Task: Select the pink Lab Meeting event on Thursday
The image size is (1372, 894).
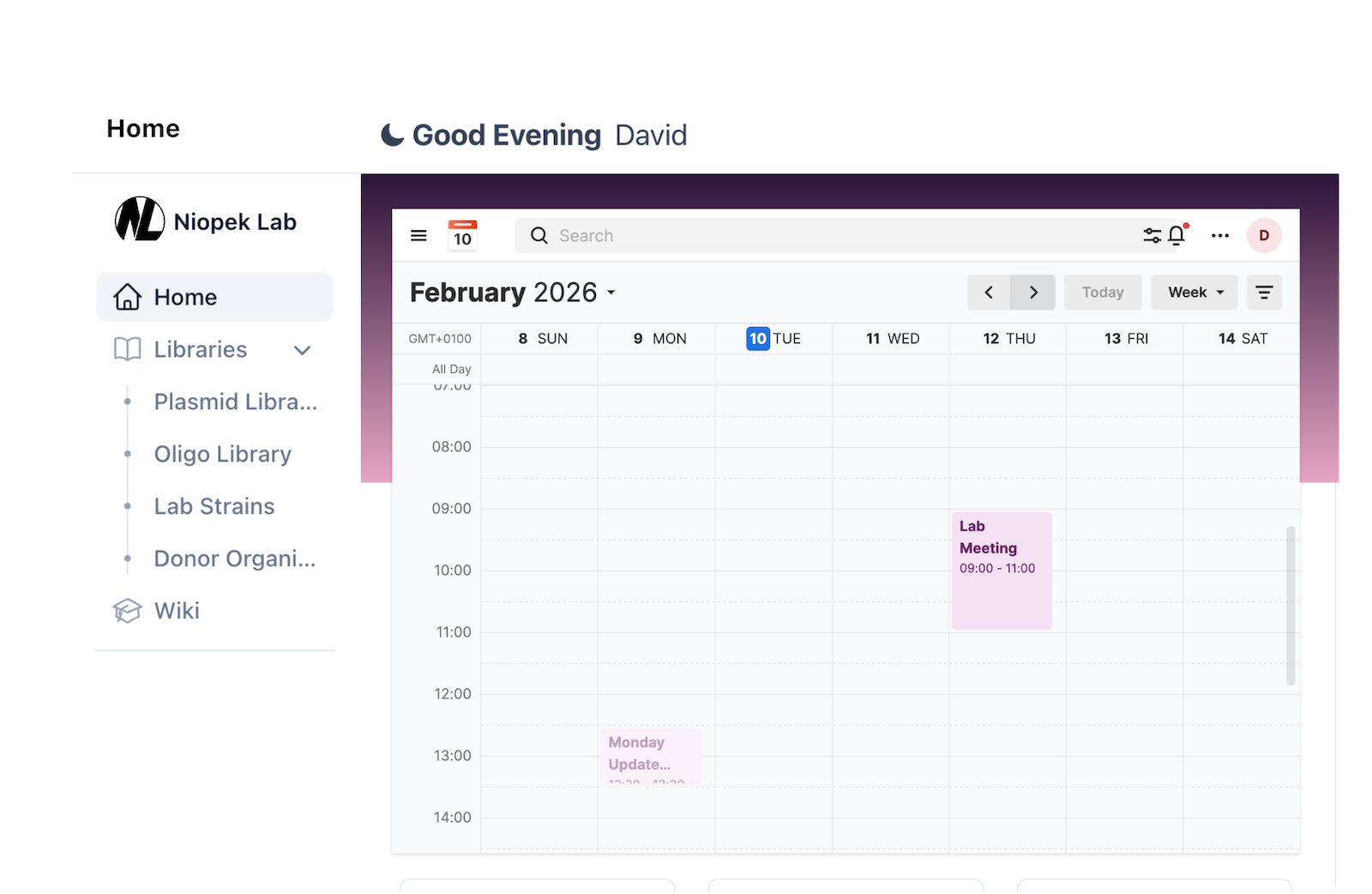Action: click(1001, 571)
